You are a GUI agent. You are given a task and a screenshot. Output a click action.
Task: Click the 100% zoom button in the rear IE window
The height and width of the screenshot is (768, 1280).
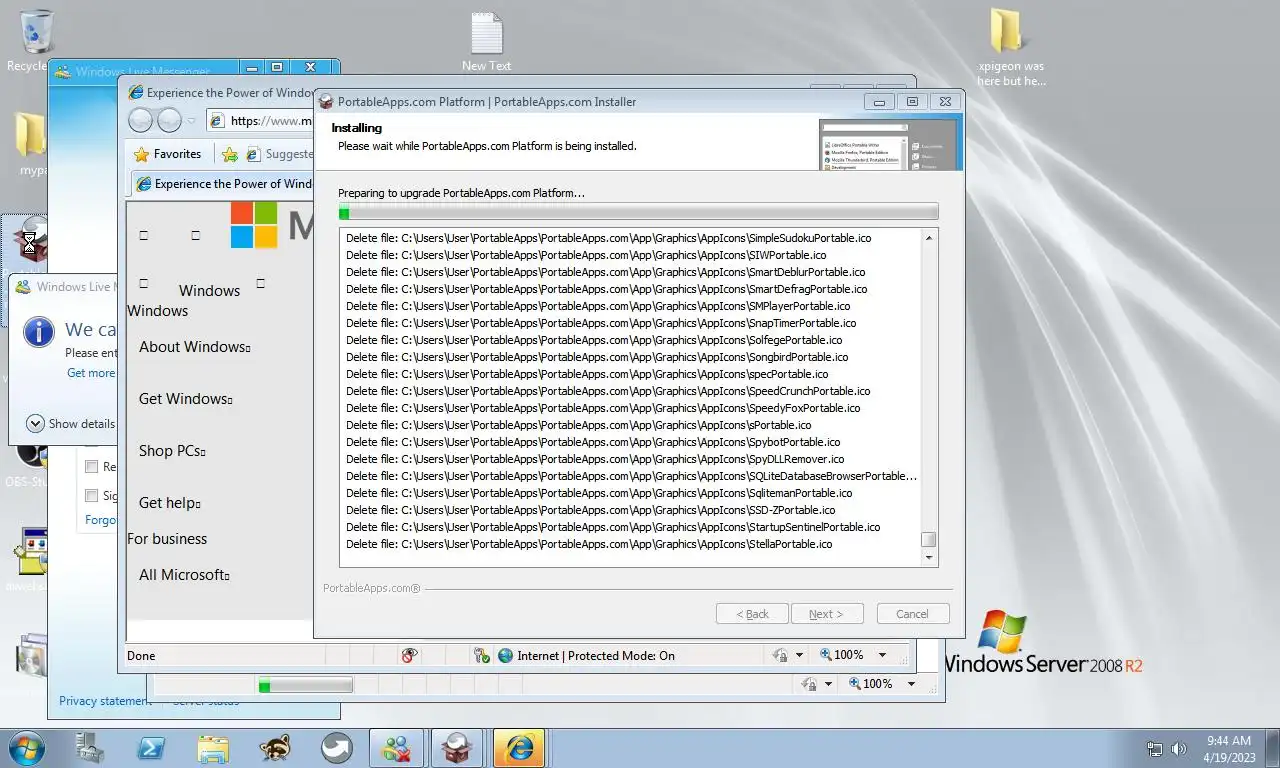871,684
